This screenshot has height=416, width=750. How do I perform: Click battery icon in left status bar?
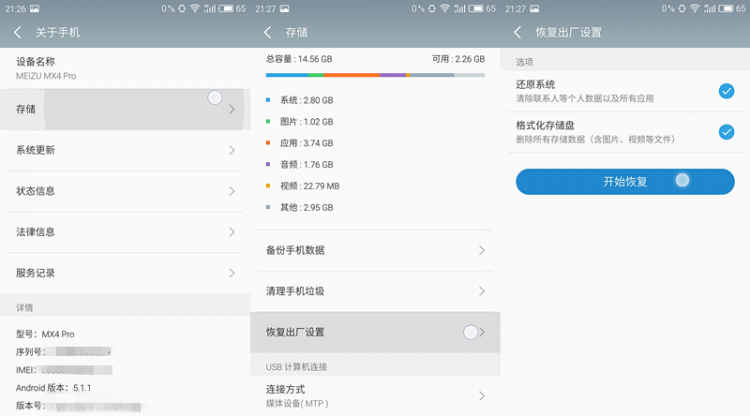(x=226, y=9)
